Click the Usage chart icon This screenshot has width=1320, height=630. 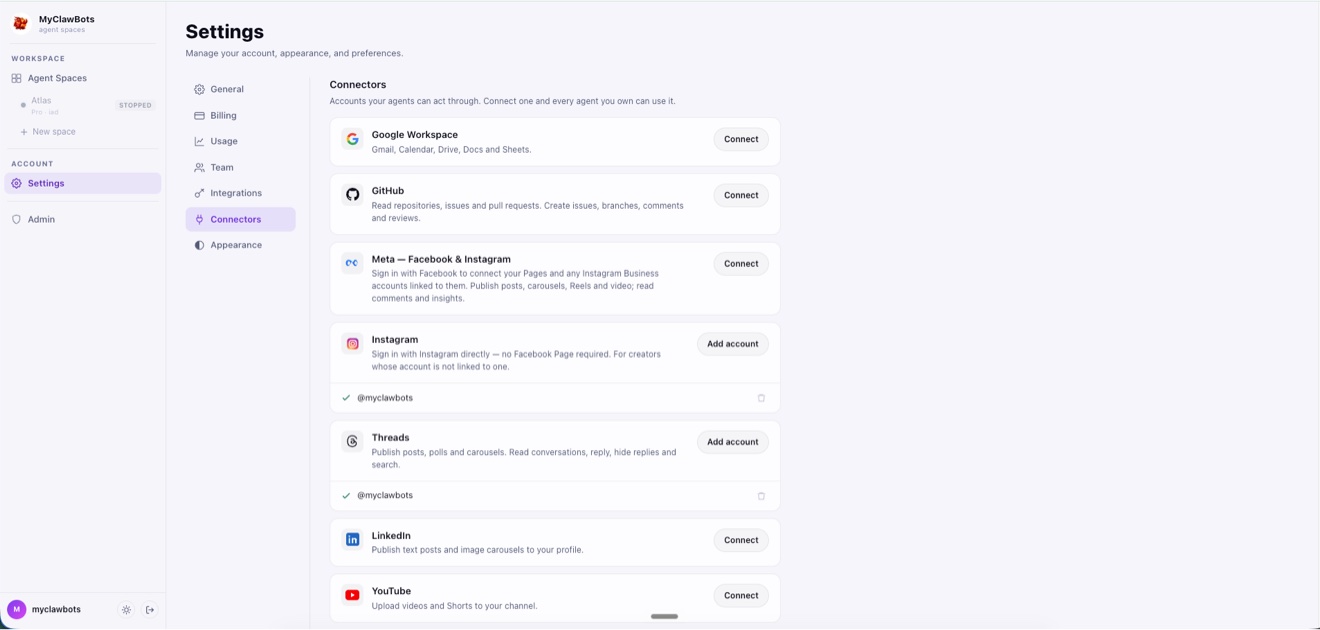[x=199, y=141]
